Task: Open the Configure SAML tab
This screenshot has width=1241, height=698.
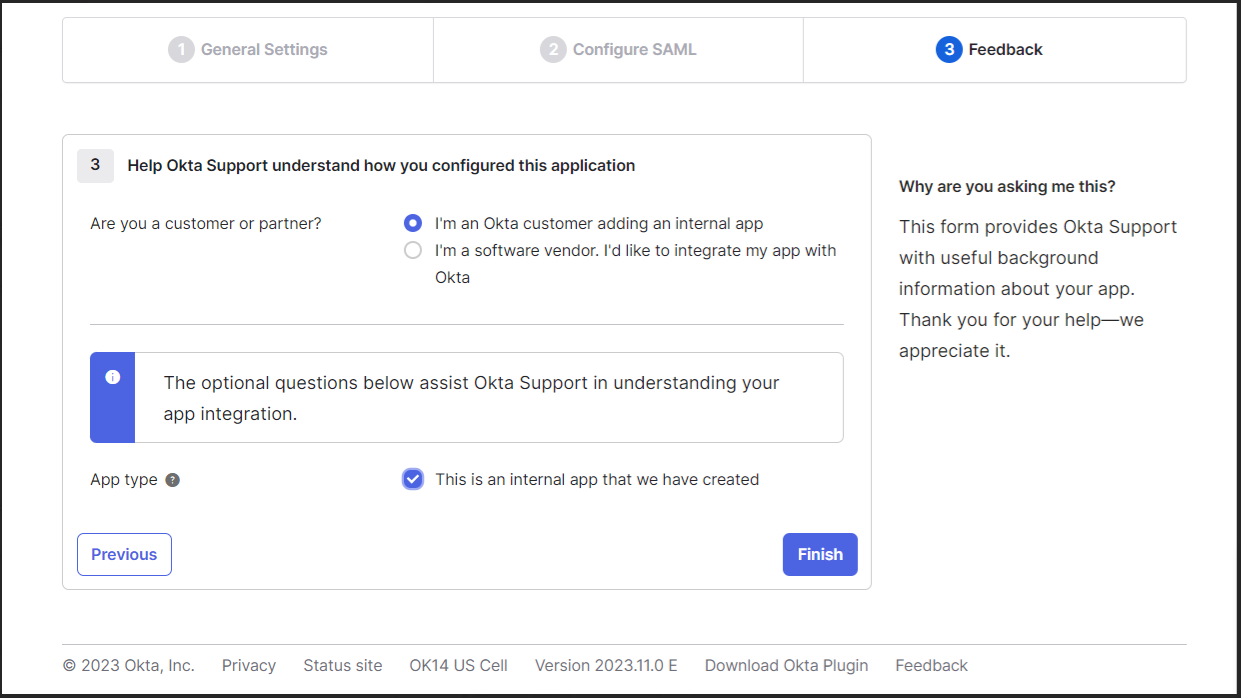Action: click(x=617, y=48)
